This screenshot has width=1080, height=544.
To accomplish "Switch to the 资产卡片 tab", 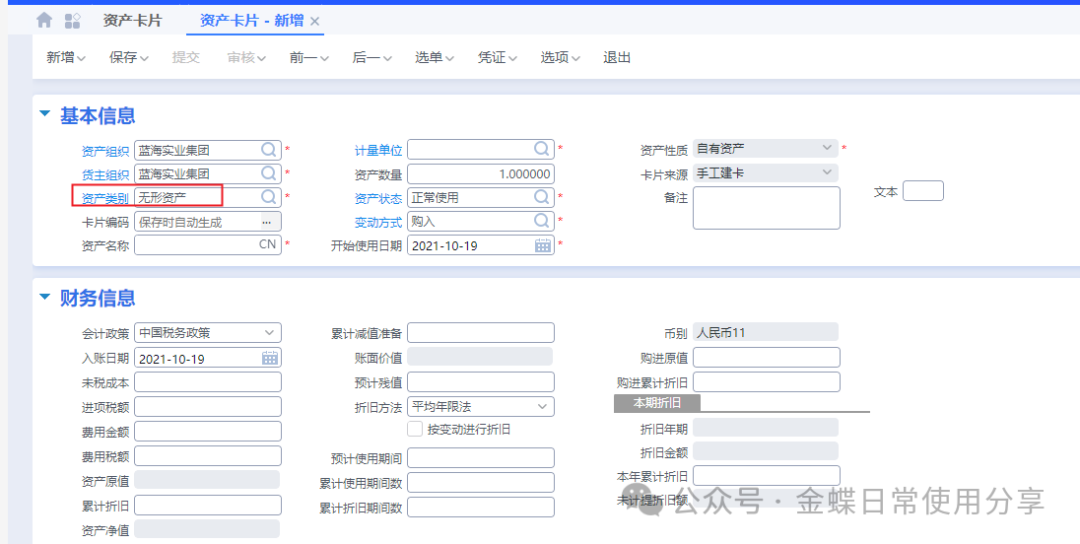I will 132,20.
